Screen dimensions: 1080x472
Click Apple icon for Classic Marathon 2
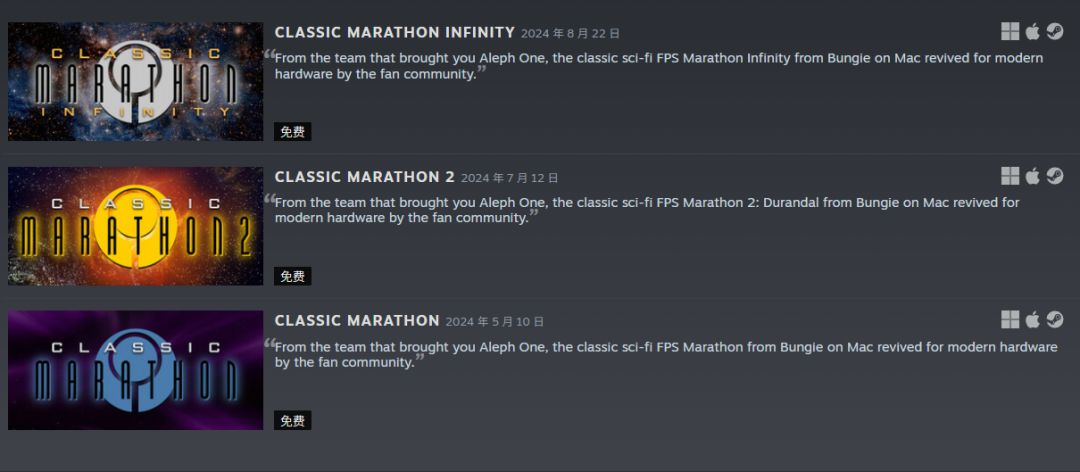pos(1032,176)
